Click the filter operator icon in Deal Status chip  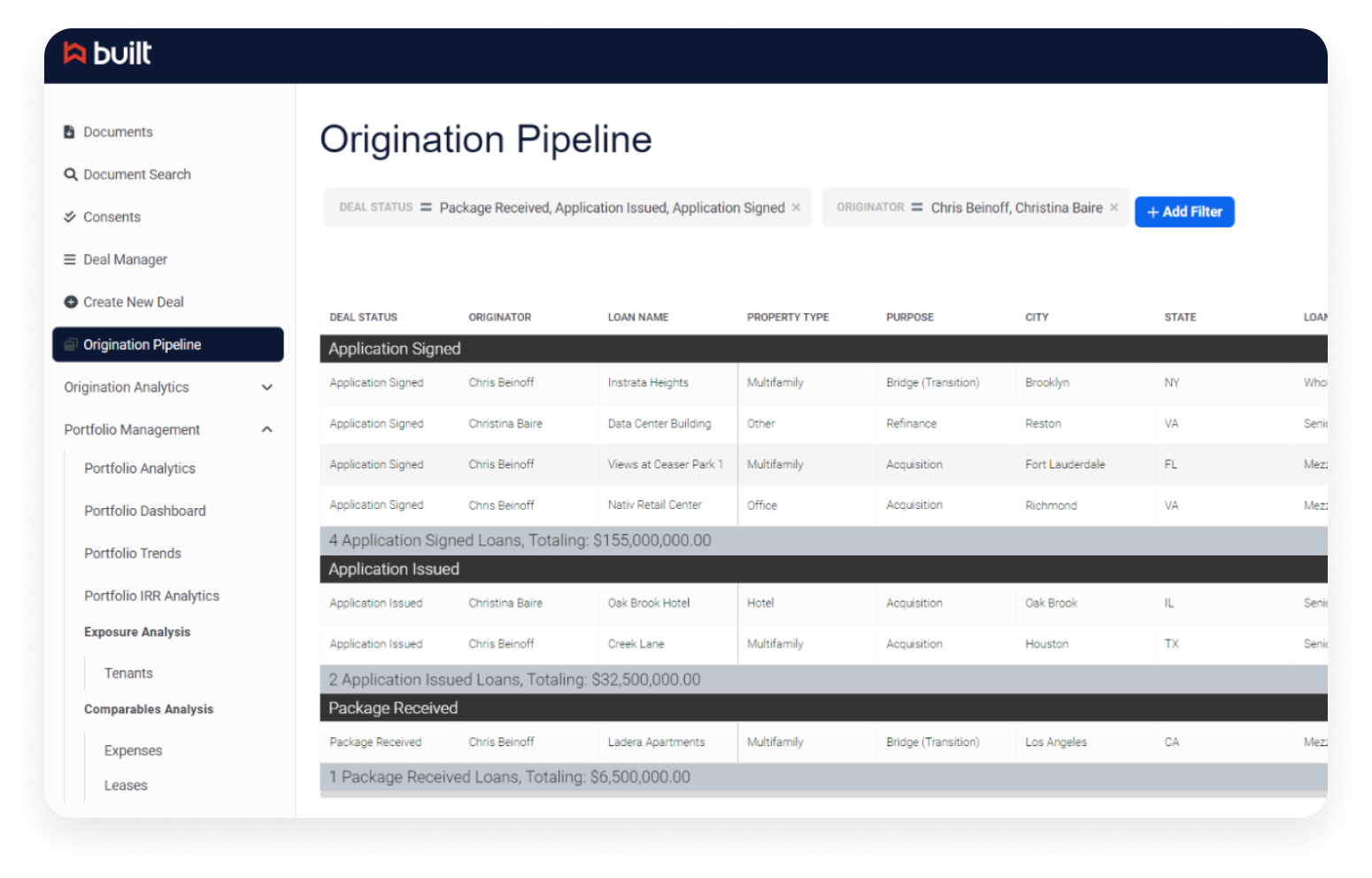point(425,207)
